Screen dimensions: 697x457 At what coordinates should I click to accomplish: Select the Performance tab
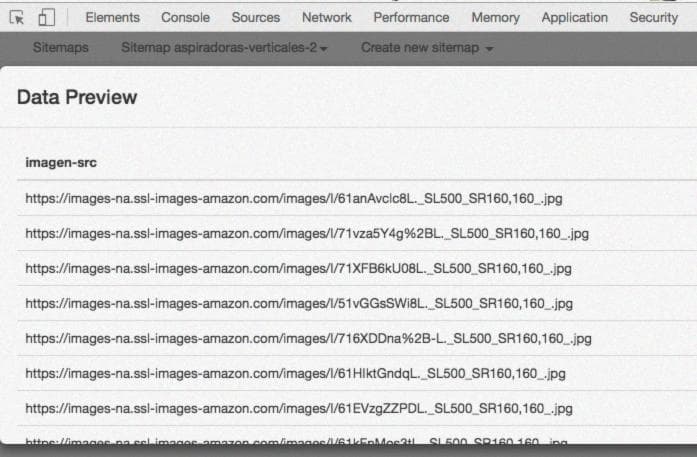[x=411, y=17]
